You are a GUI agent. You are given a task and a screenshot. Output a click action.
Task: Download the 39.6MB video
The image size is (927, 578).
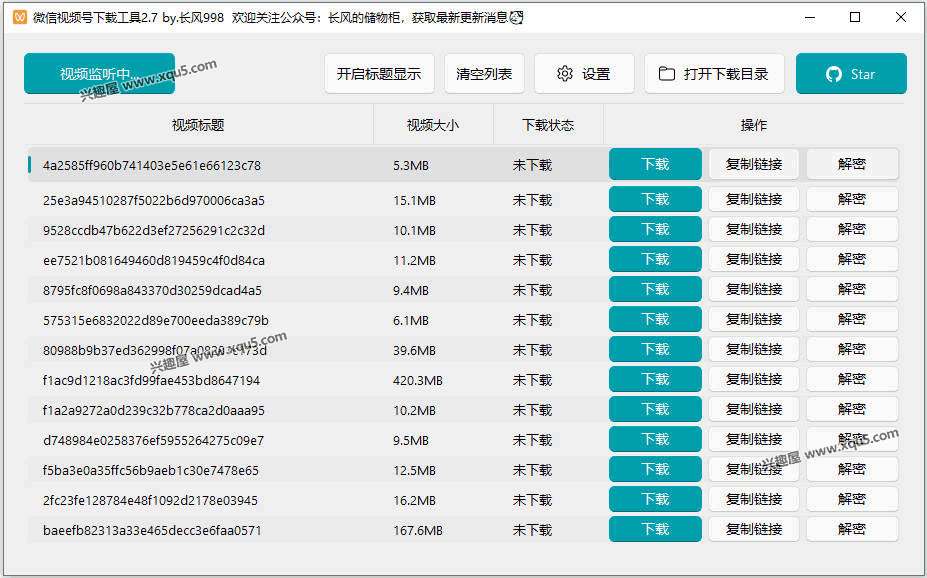pyautogui.click(x=655, y=350)
